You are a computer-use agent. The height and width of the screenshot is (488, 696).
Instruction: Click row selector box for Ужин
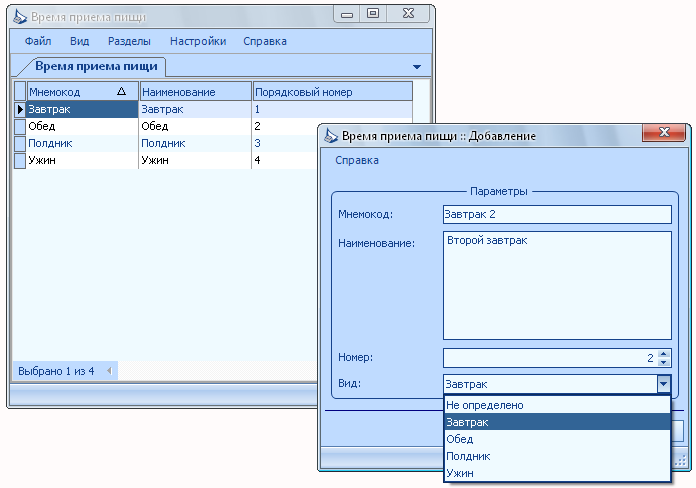[x=20, y=160]
